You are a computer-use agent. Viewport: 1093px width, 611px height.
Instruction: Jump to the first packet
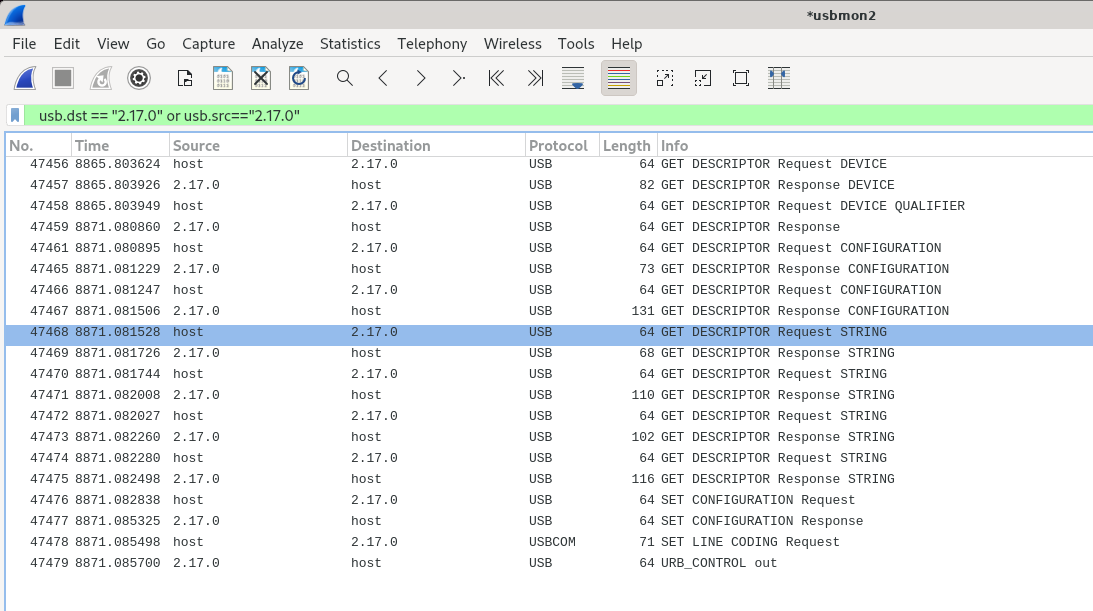[496, 78]
